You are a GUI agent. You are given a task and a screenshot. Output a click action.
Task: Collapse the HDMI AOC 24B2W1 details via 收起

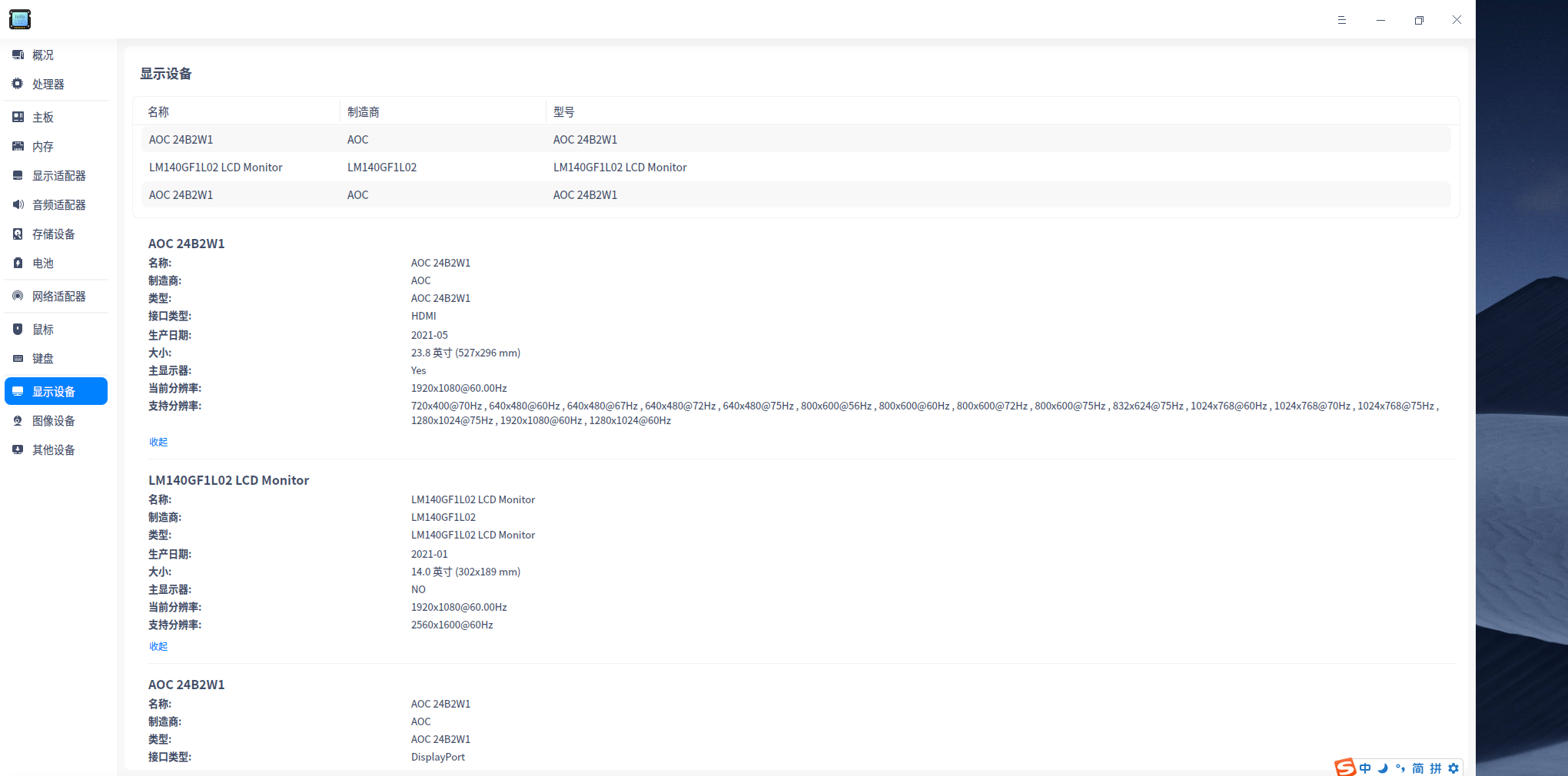[158, 442]
